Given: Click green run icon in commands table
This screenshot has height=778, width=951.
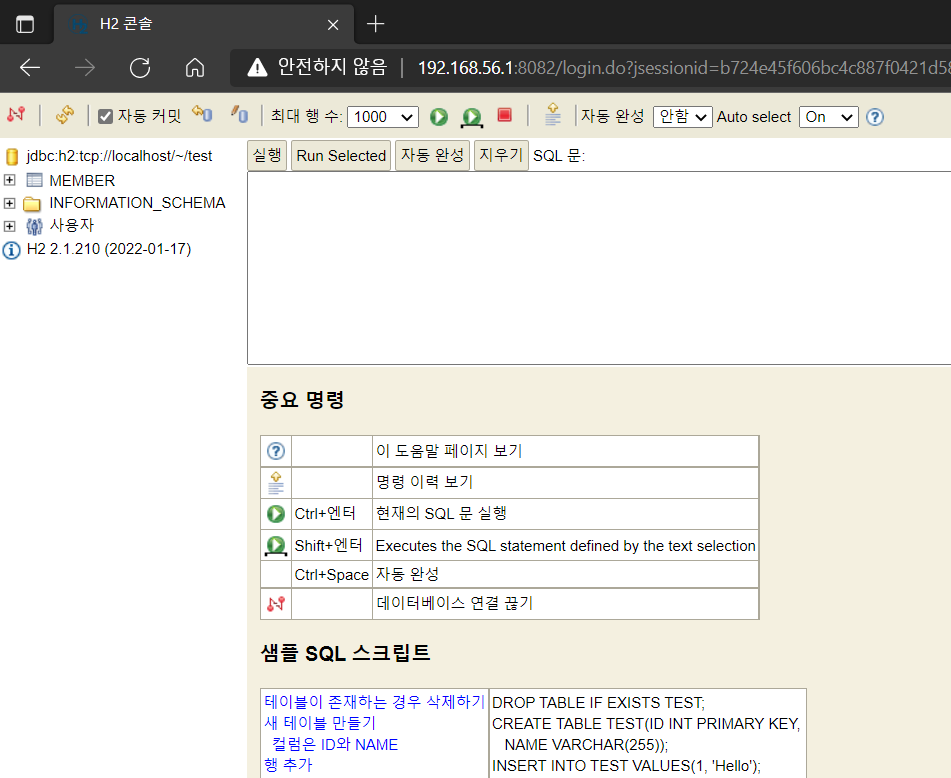Looking at the screenshot, I should (x=276, y=514).
